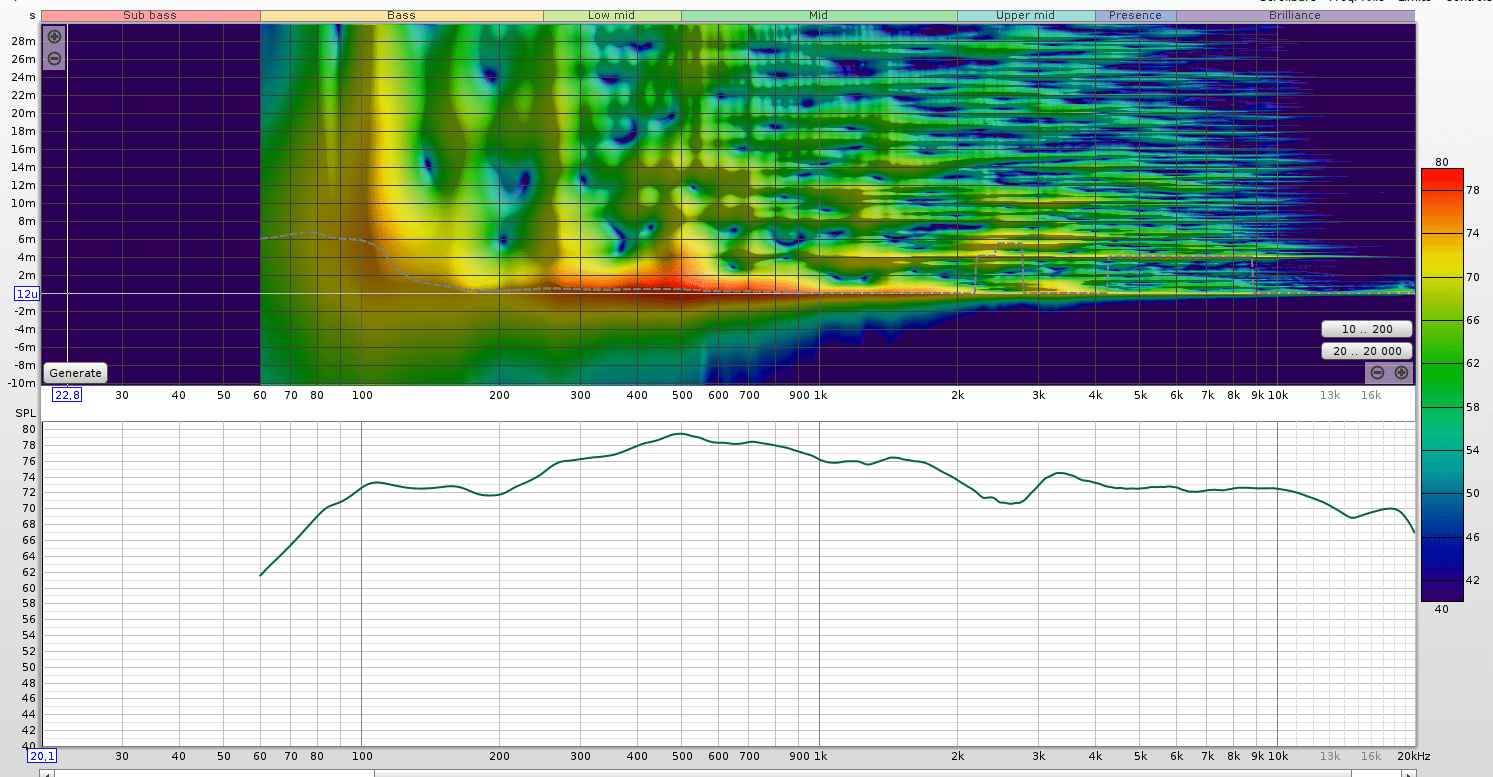Image resolution: width=1493 pixels, height=777 pixels.
Task: Click the 100 label under the SPL graph
Action: 362,756
